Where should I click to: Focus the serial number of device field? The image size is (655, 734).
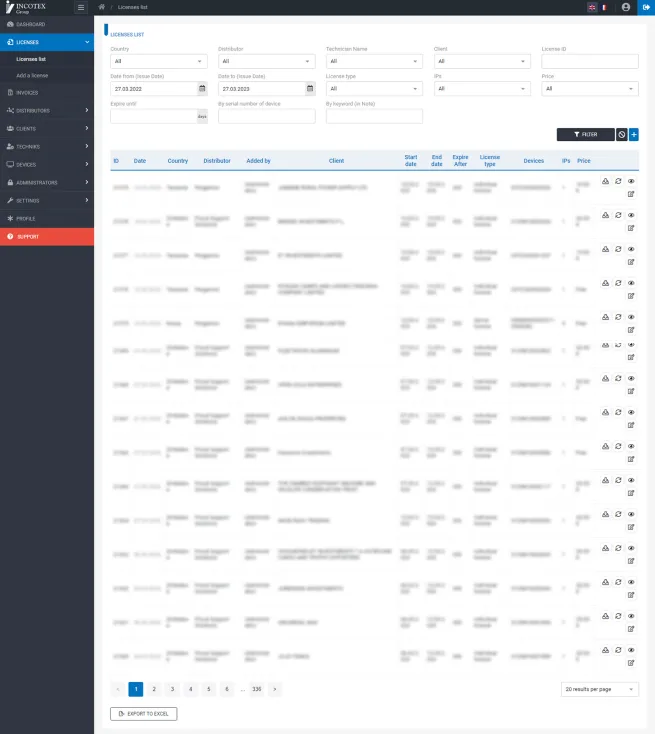tap(266, 116)
